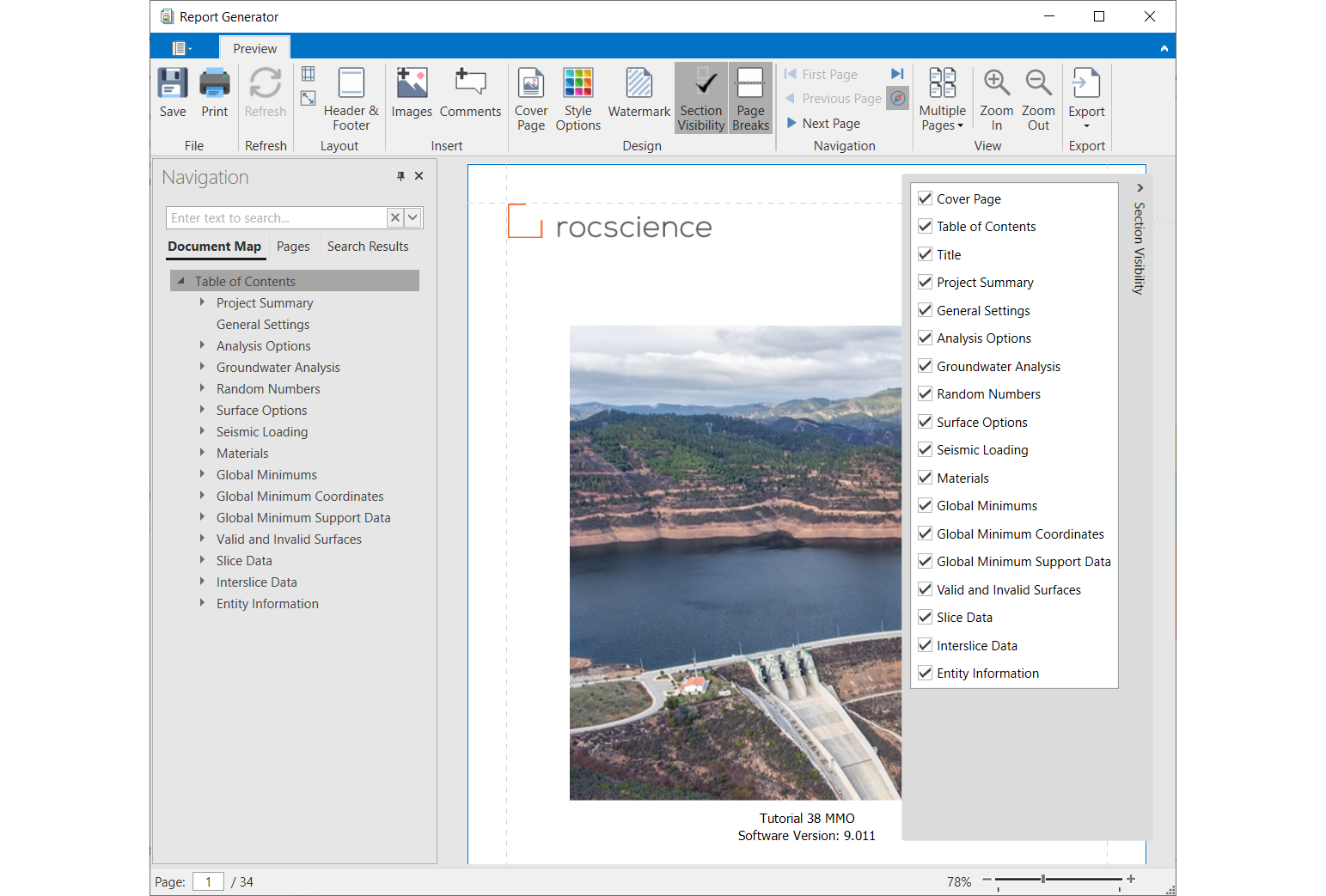Image resolution: width=1326 pixels, height=896 pixels.
Task: Clear the search text box
Action: [394, 217]
